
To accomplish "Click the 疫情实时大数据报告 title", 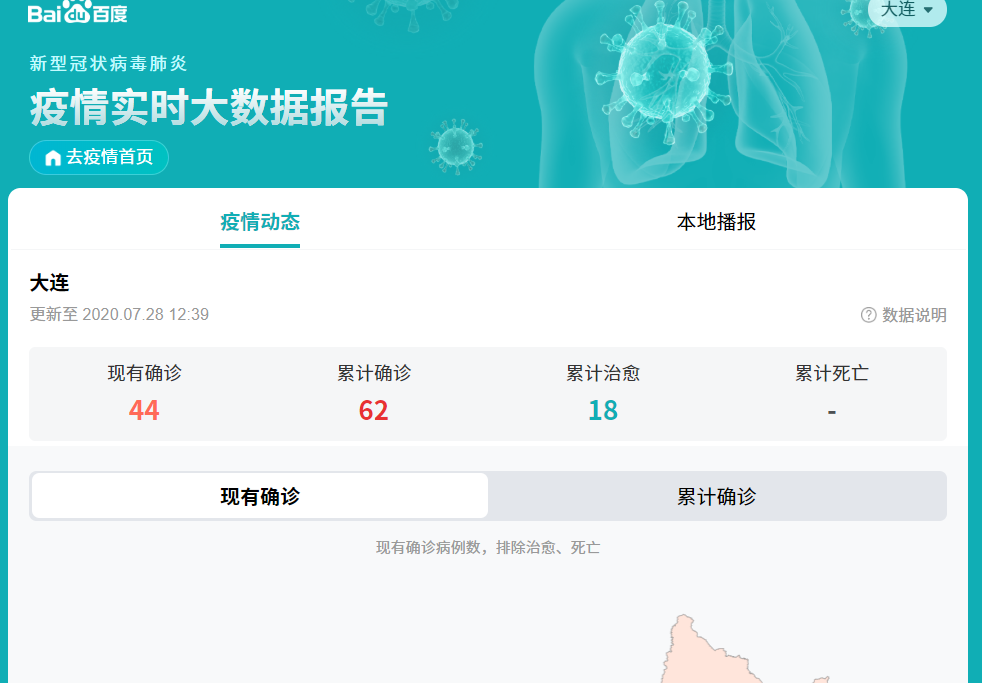I will pyautogui.click(x=208, y=108).
